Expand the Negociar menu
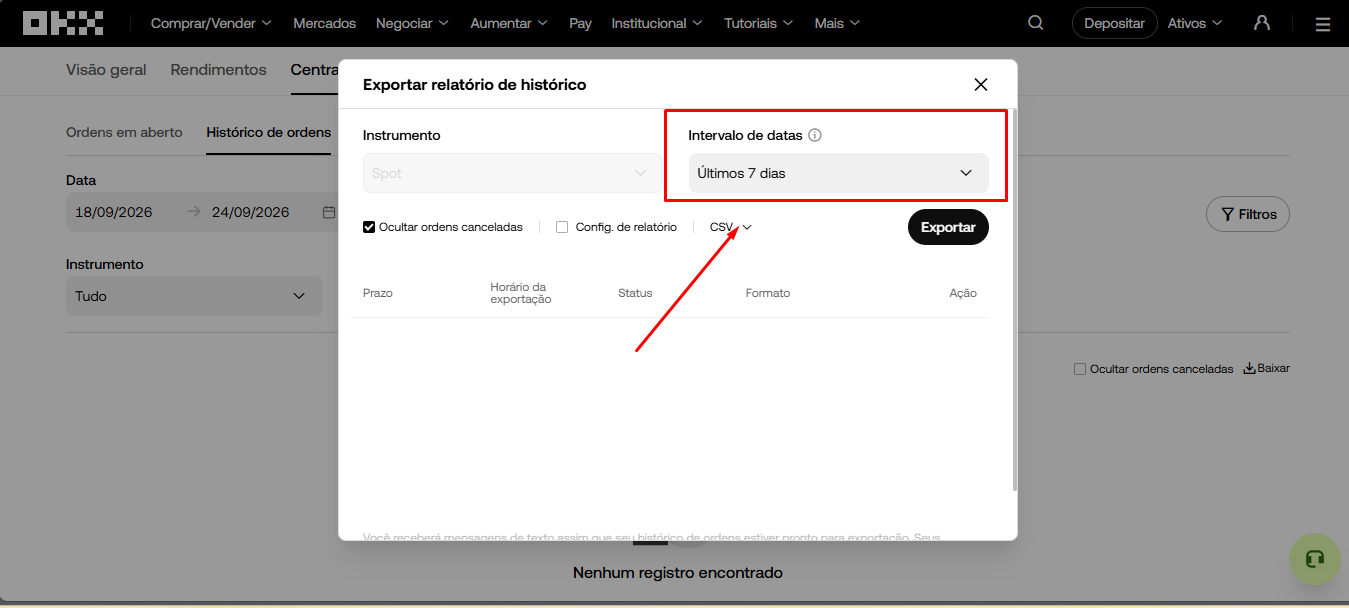The width and height of the screenshot is (1349, 608). coord(412,23)
